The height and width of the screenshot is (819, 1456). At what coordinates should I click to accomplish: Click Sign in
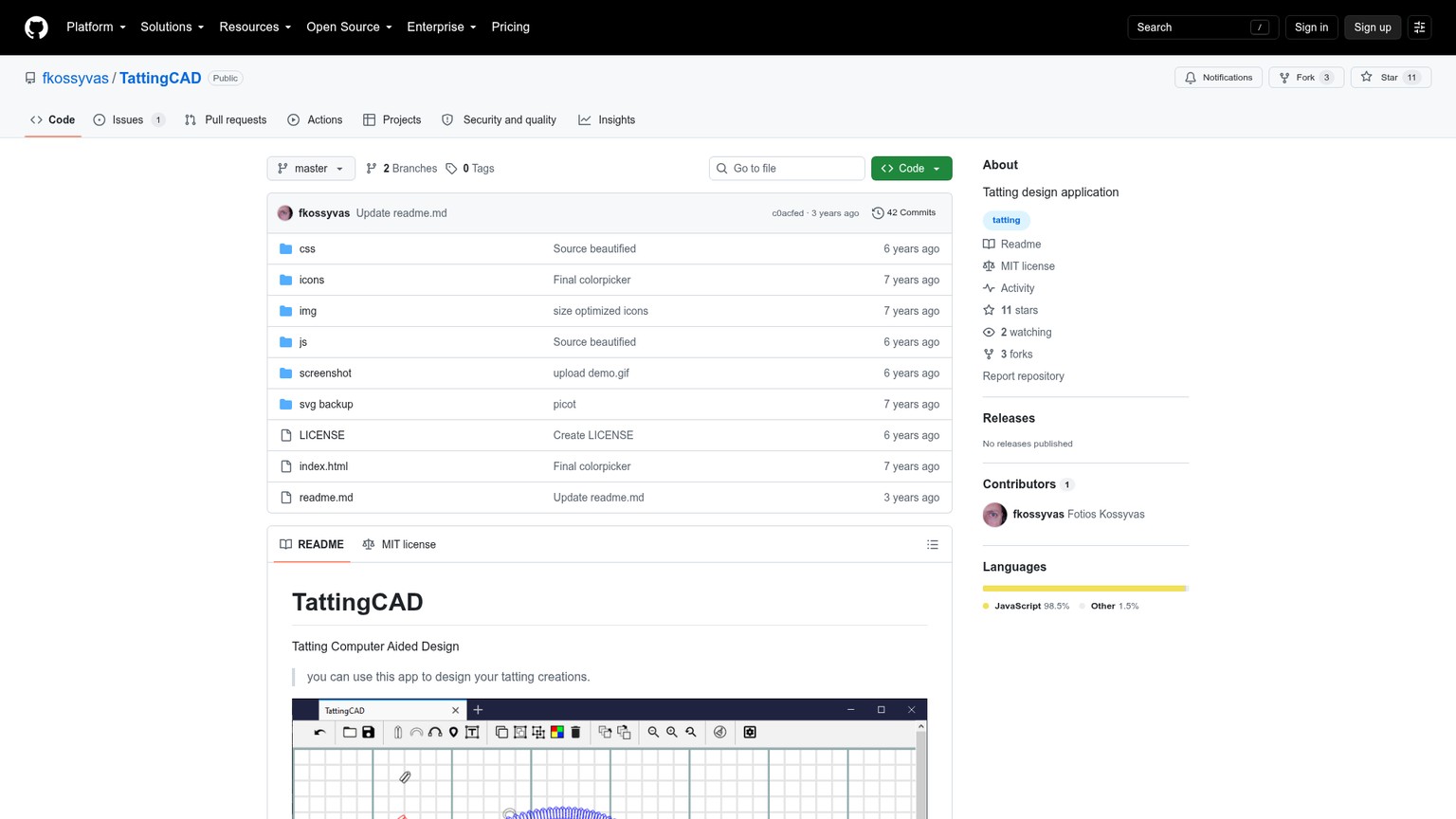(x=1311, y=27)
